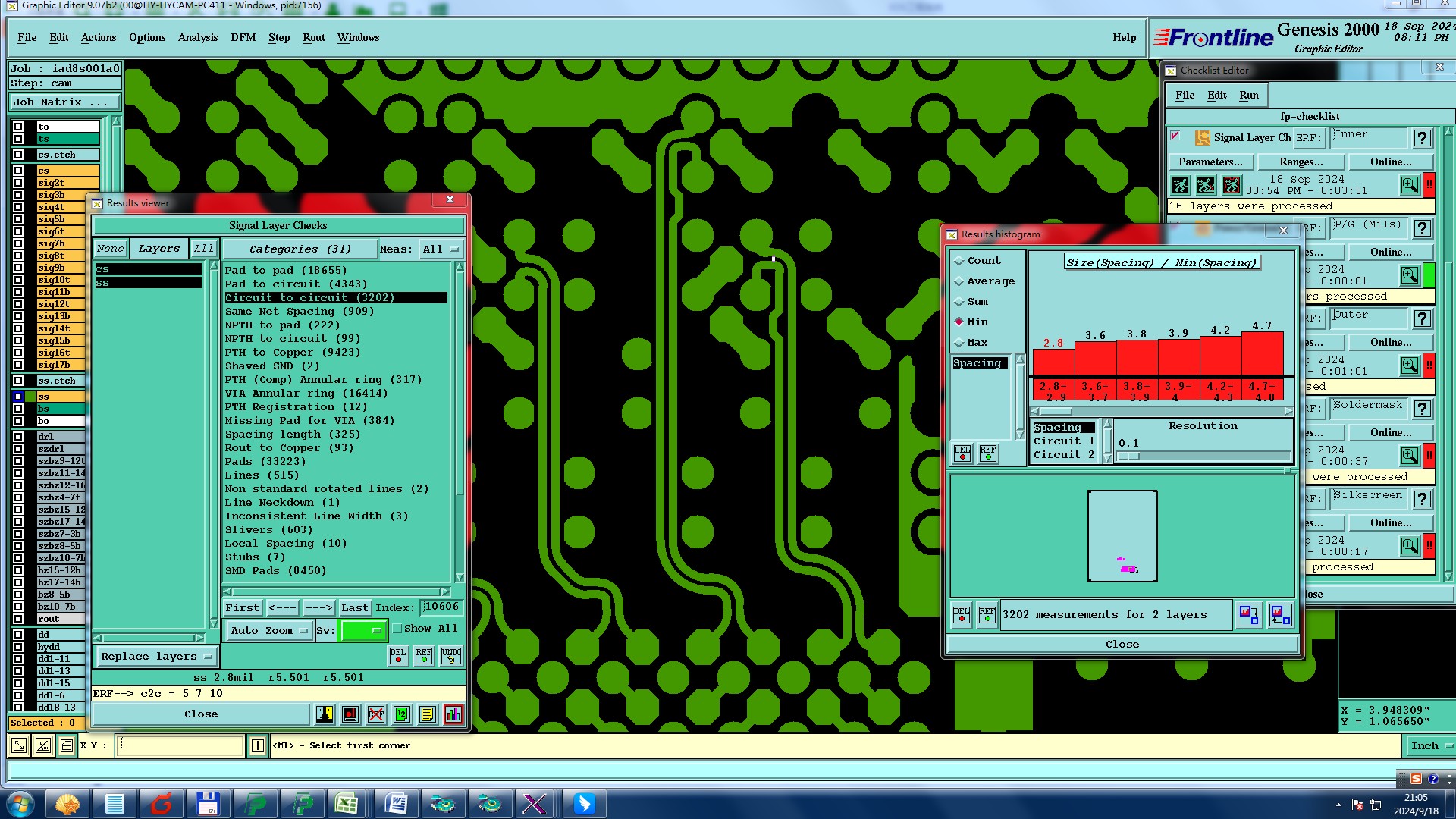Click the Ranges... button in the Signal Layer Checks section
This screenshot has width=1456, height=819.
pyautogui.click(x=1301, y=162)
